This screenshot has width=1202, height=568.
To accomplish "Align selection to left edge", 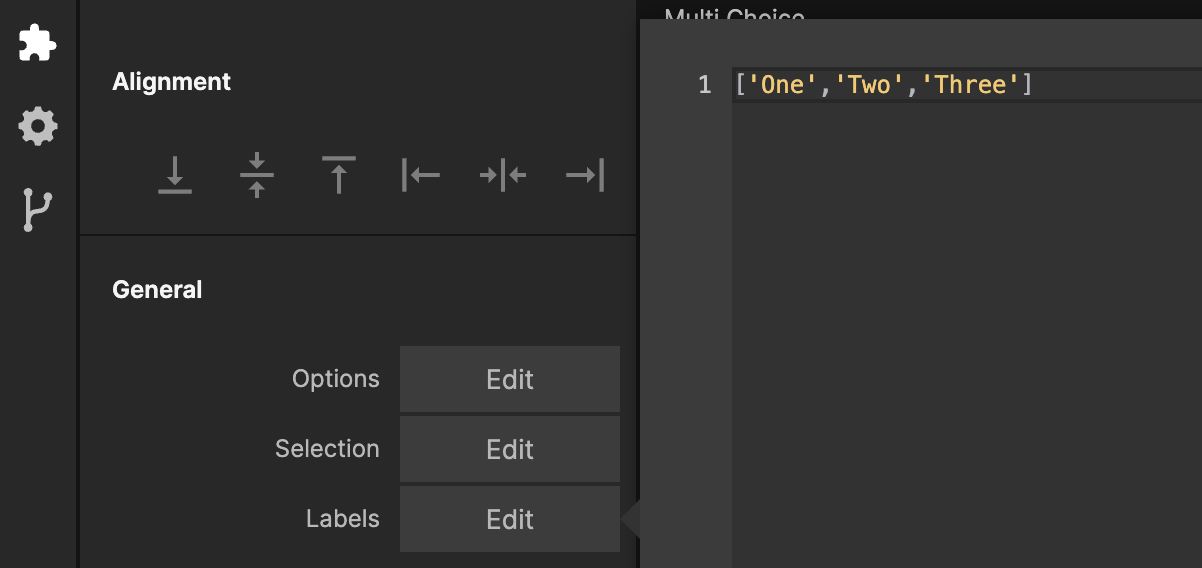I will pos(421,176).
